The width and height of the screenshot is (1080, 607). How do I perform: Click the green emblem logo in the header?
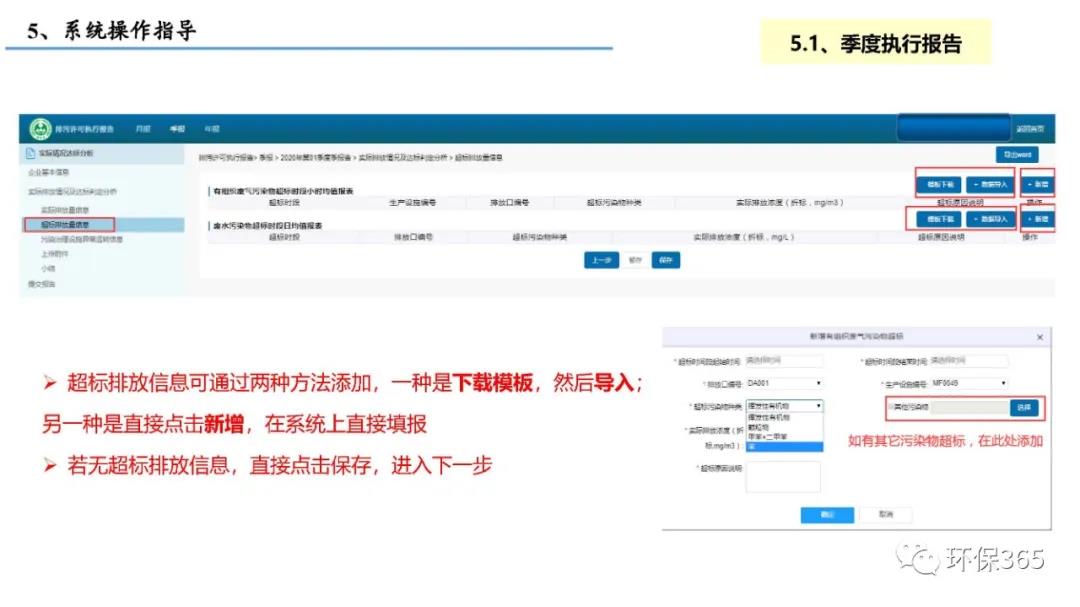click(40, 129)
